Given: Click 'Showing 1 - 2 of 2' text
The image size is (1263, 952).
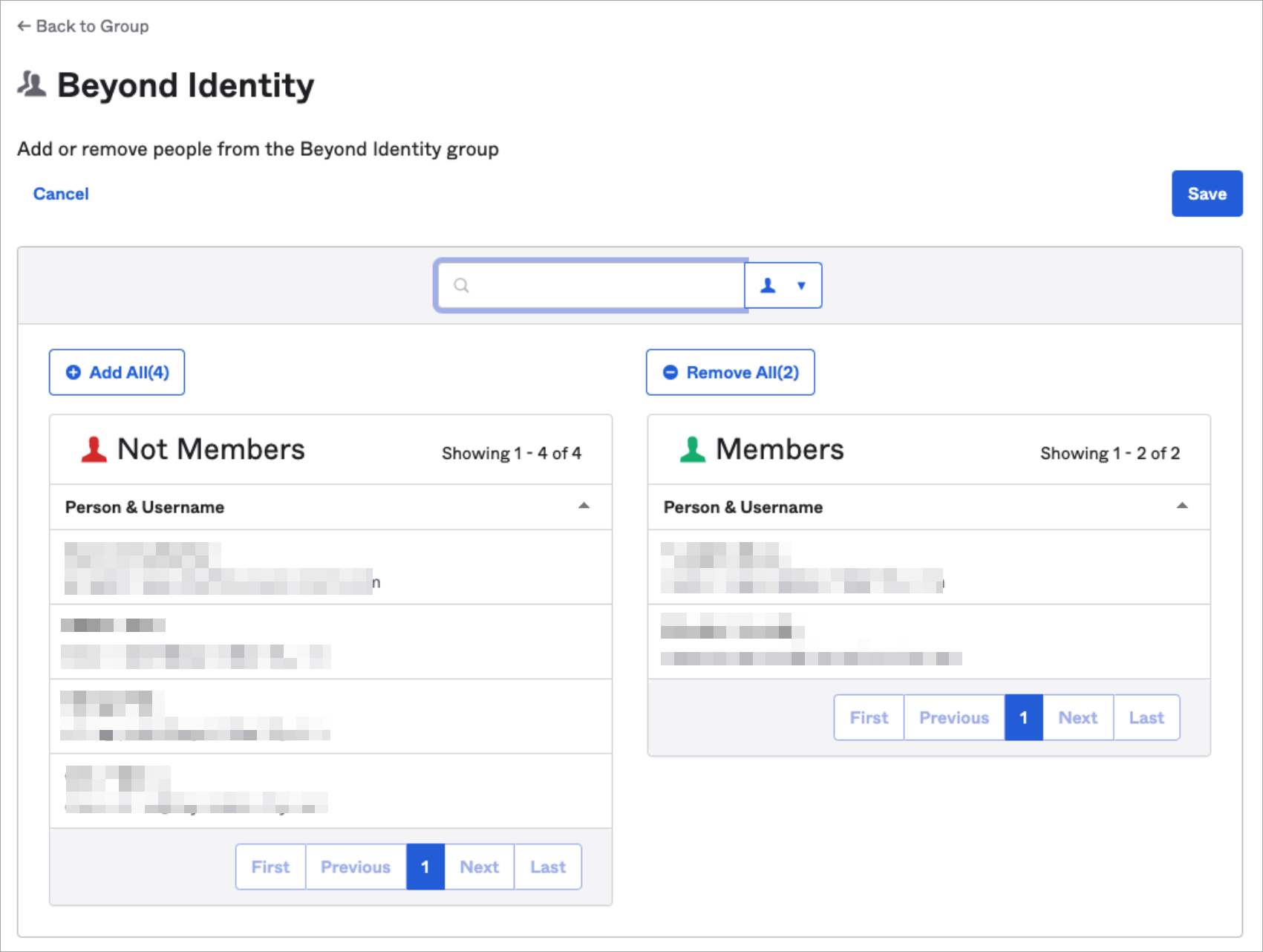Looking at the screenshot, I should [1110, 453].
